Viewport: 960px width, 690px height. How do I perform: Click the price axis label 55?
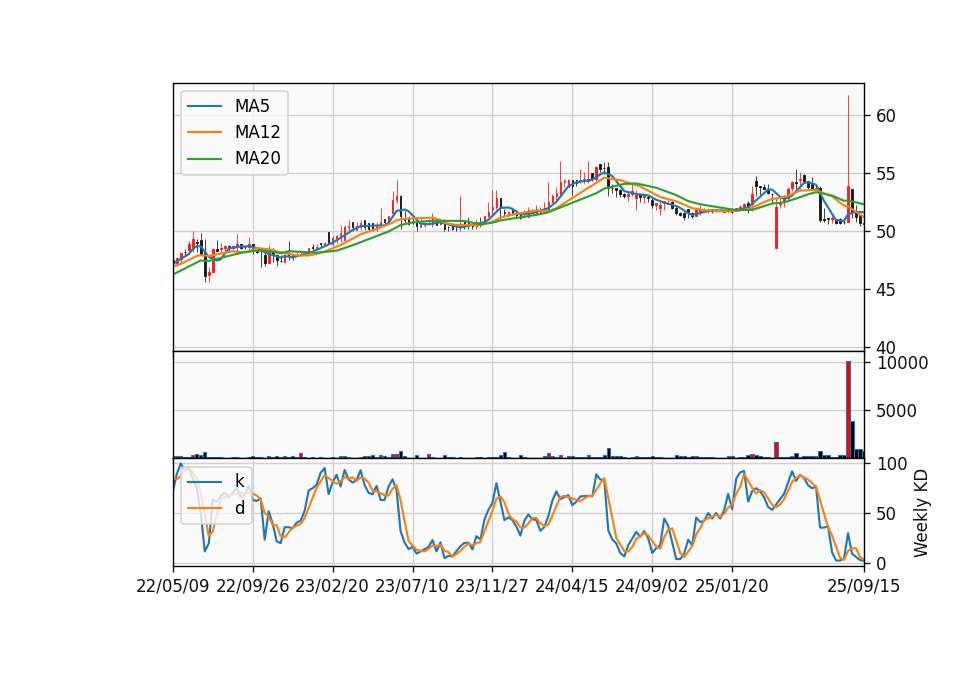pyautogui.click(x=885, y=174)
